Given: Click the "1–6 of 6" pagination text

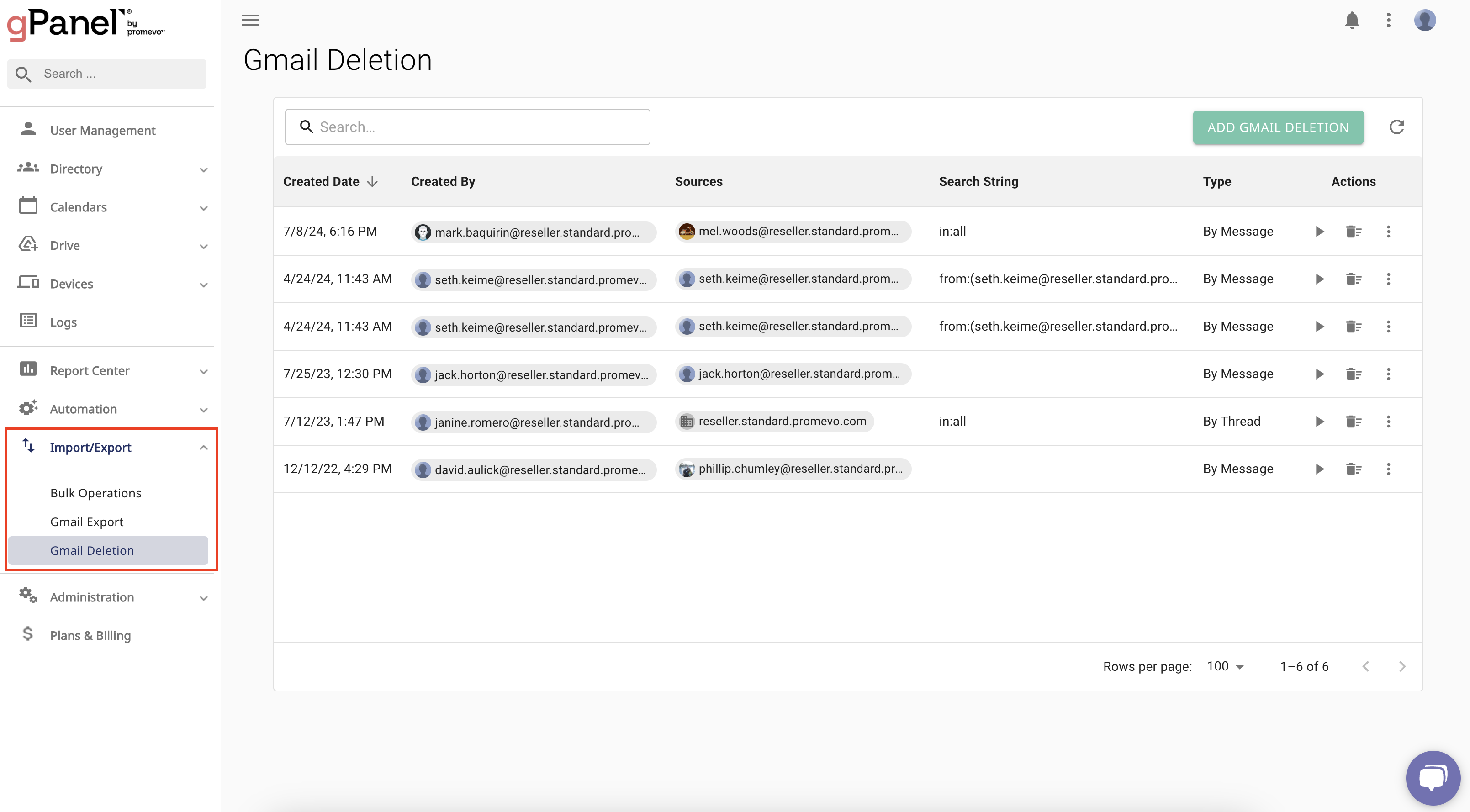Looking at the screenshot, I should (1304, 666).
